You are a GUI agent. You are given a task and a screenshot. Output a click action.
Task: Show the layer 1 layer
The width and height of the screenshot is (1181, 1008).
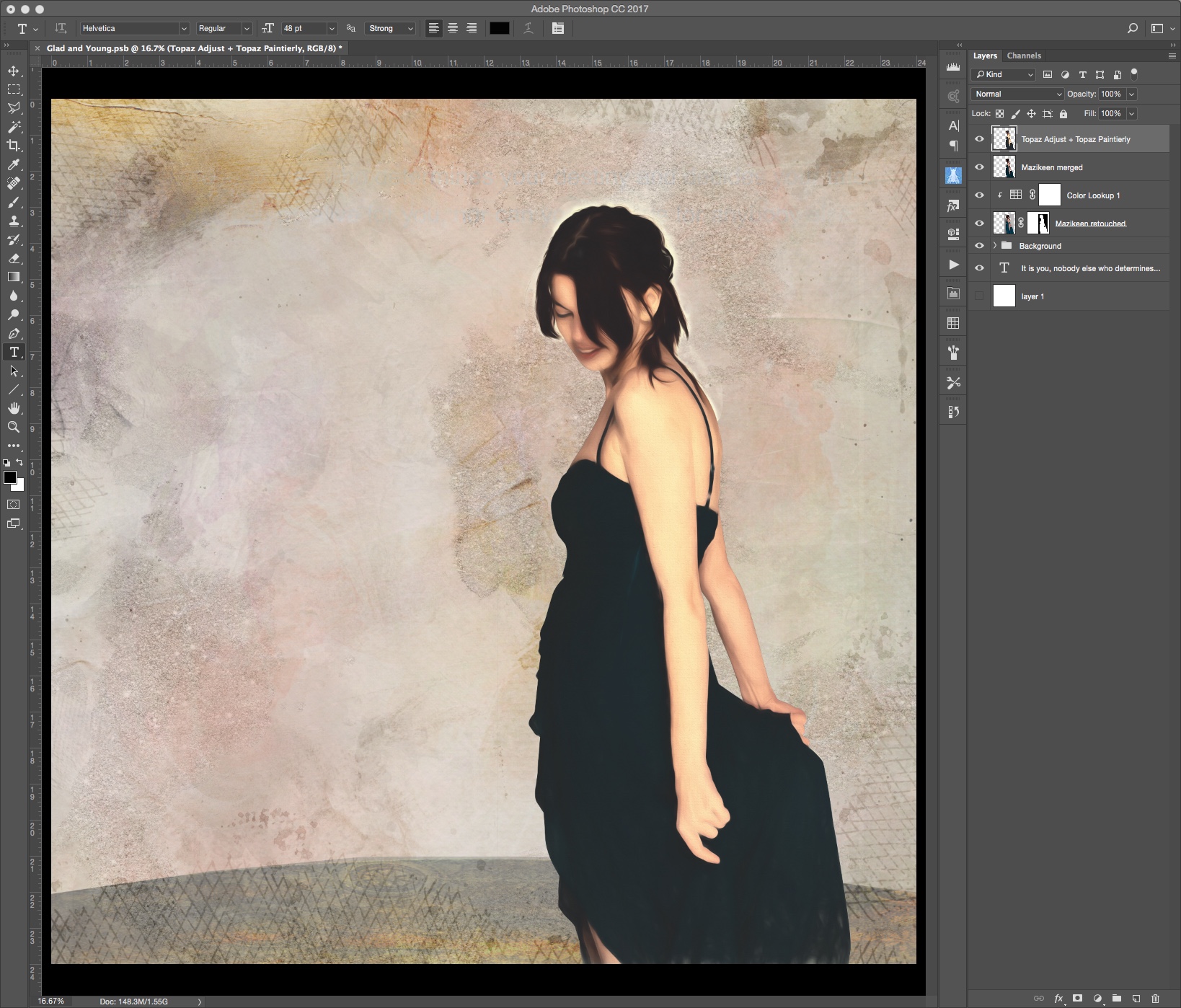click(979, 296)
